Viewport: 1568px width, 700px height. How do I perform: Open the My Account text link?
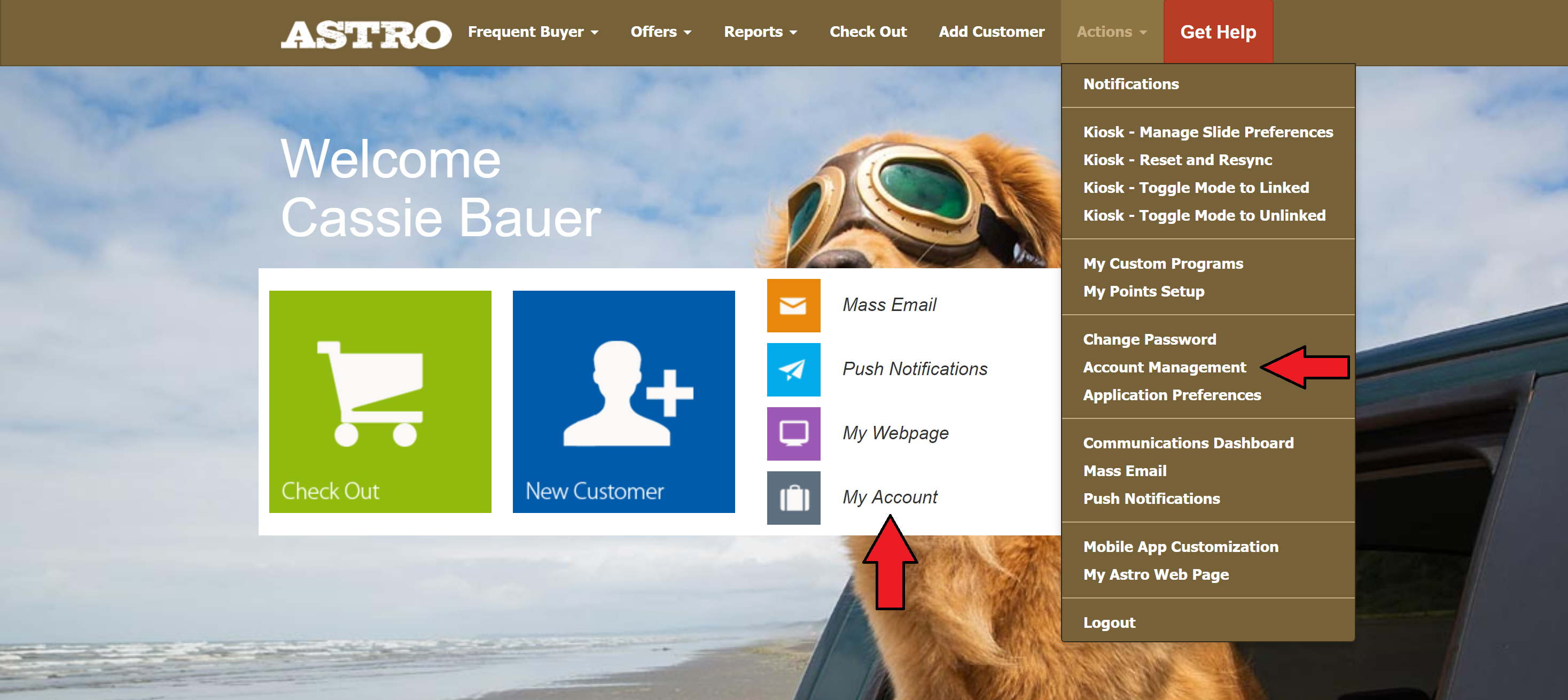890,497
